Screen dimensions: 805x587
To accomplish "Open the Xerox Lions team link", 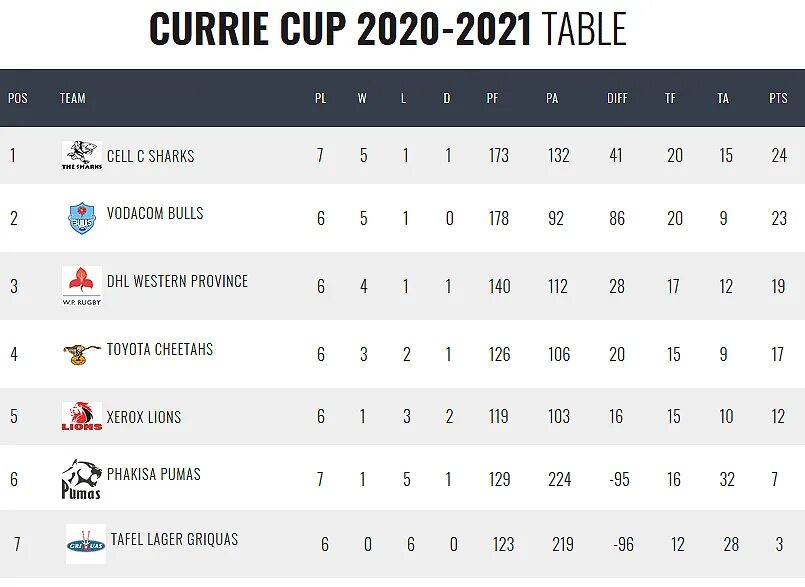I will [x=144, y=417].
